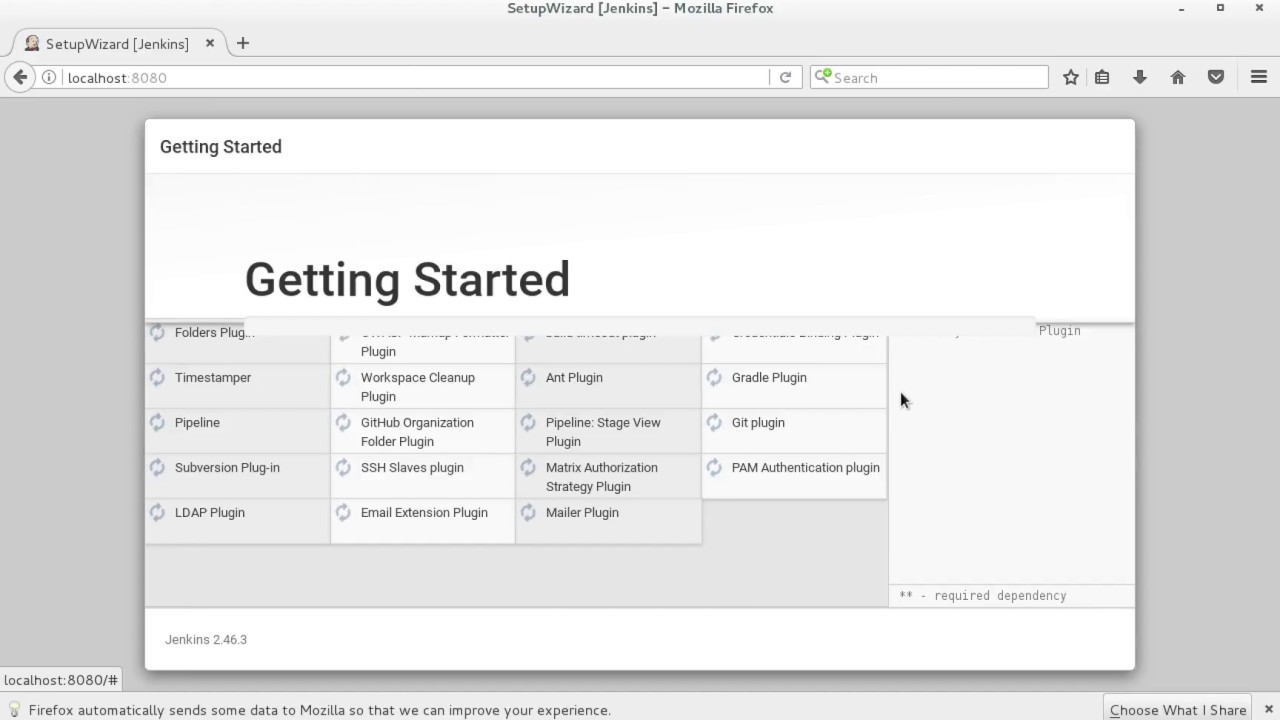Click the spinner icon for Workspace Cleanup Plugin

(x=343, y=377)
